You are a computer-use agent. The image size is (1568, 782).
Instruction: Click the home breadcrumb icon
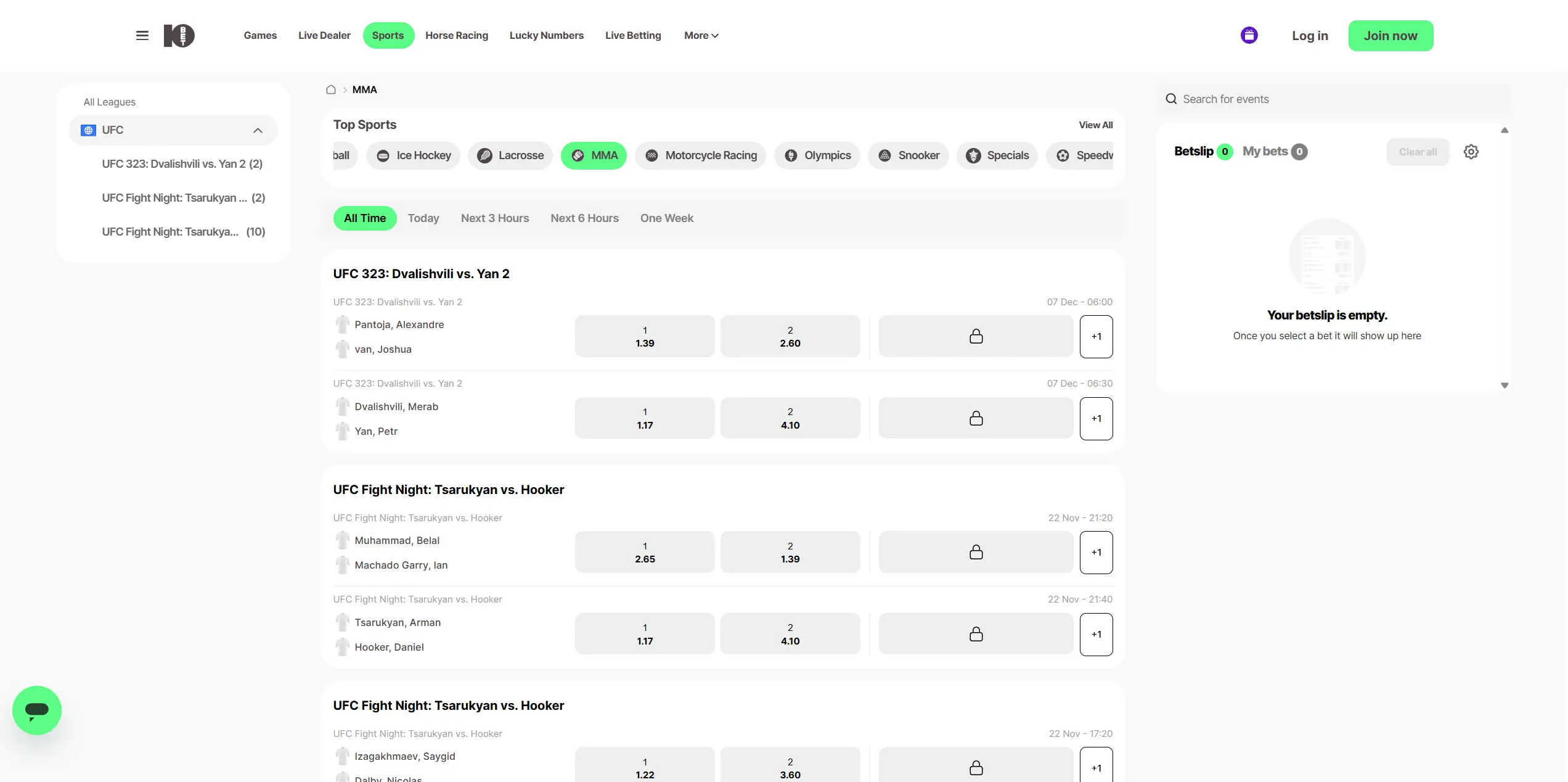[x=331, y=90]
